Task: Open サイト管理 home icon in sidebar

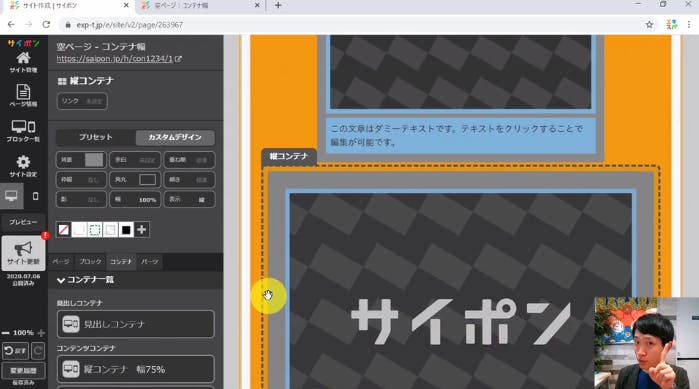Action: (23, 62)
